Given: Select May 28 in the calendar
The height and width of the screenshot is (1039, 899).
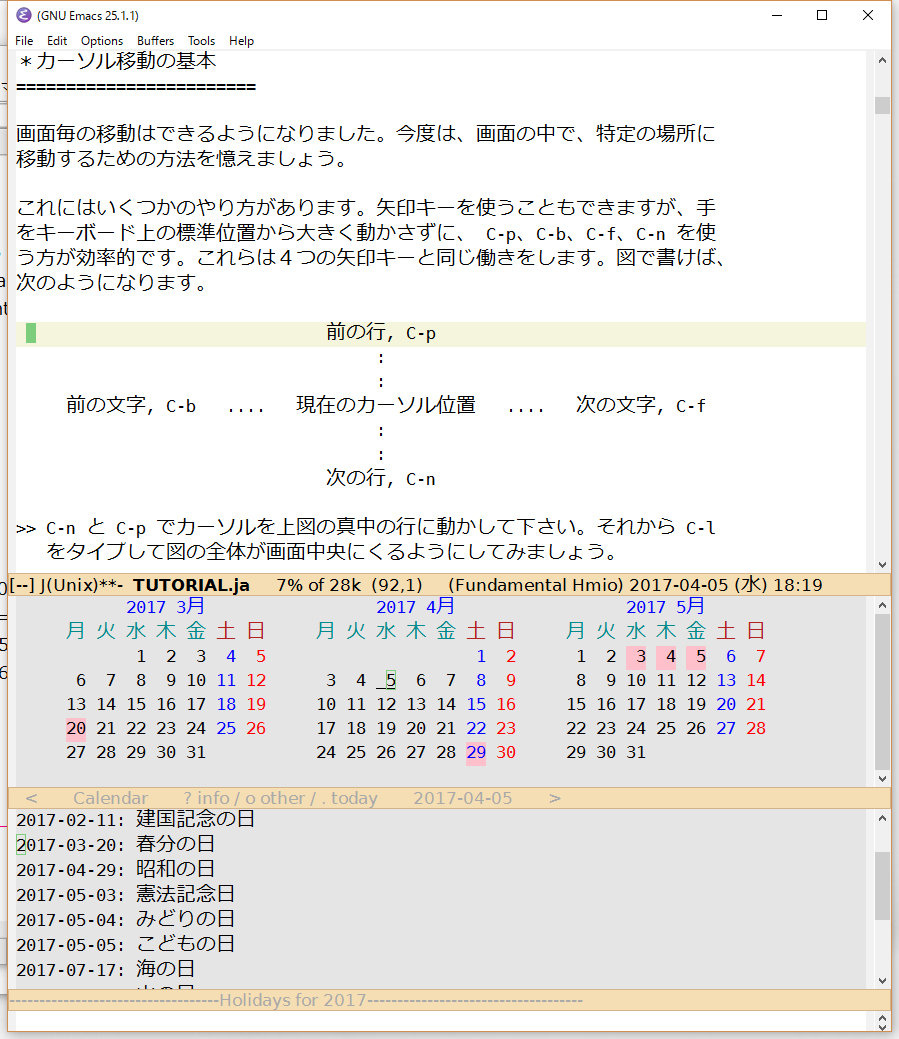Looking at the screenshot, I should 756,728.
